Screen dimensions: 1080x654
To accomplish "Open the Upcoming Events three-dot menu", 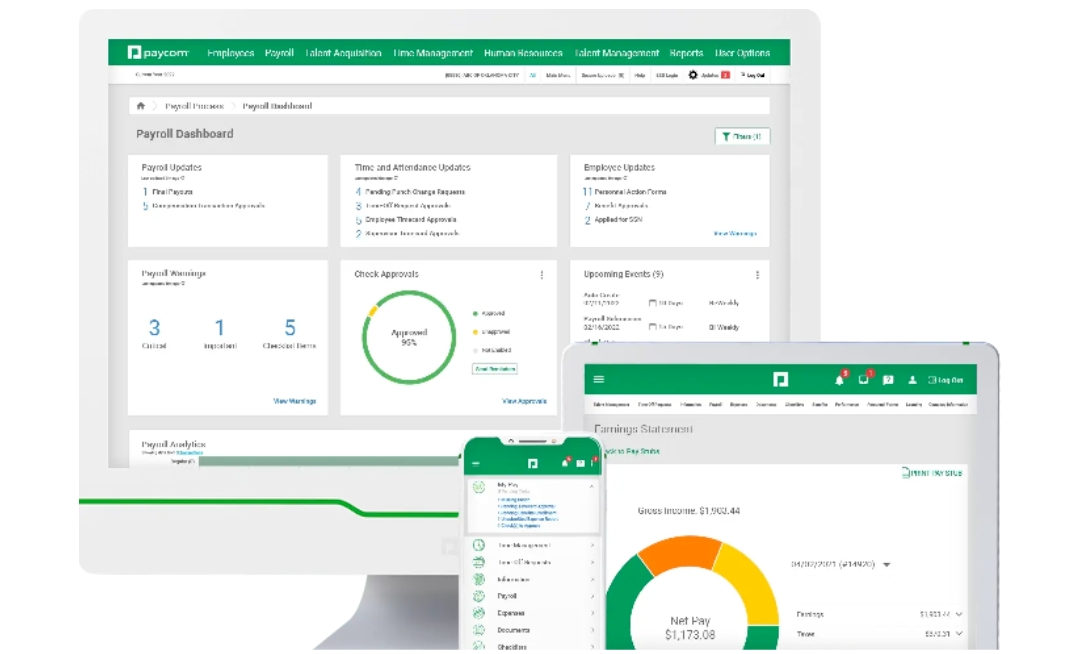I will coord(757,275).
